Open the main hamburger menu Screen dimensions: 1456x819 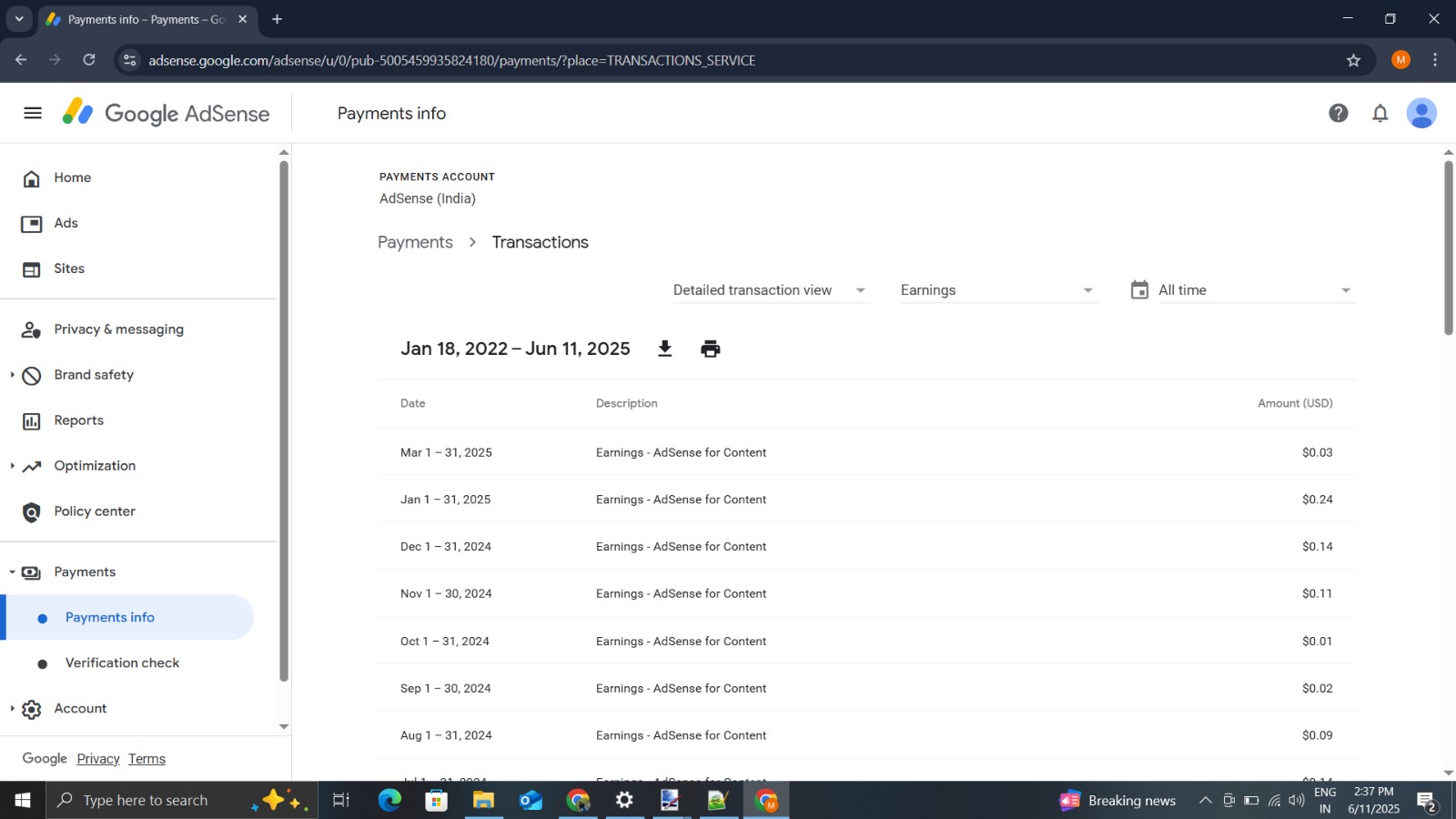(x=33, y=113)
